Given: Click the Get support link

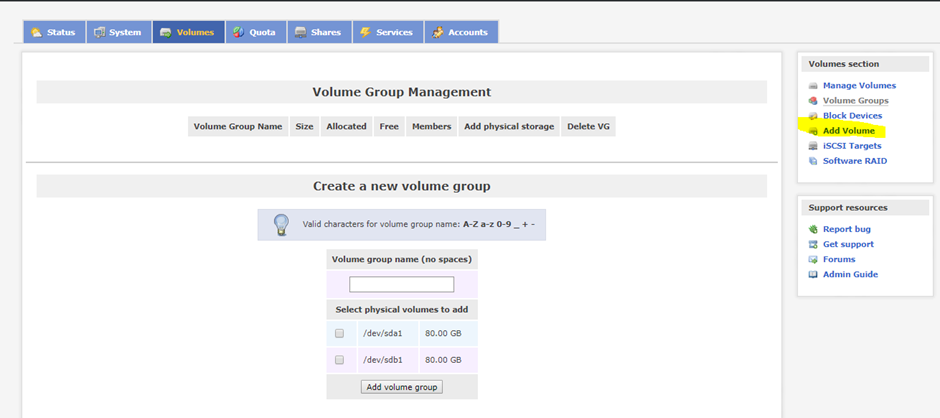Looking at the screenshot, I should (x=848, y=244).
